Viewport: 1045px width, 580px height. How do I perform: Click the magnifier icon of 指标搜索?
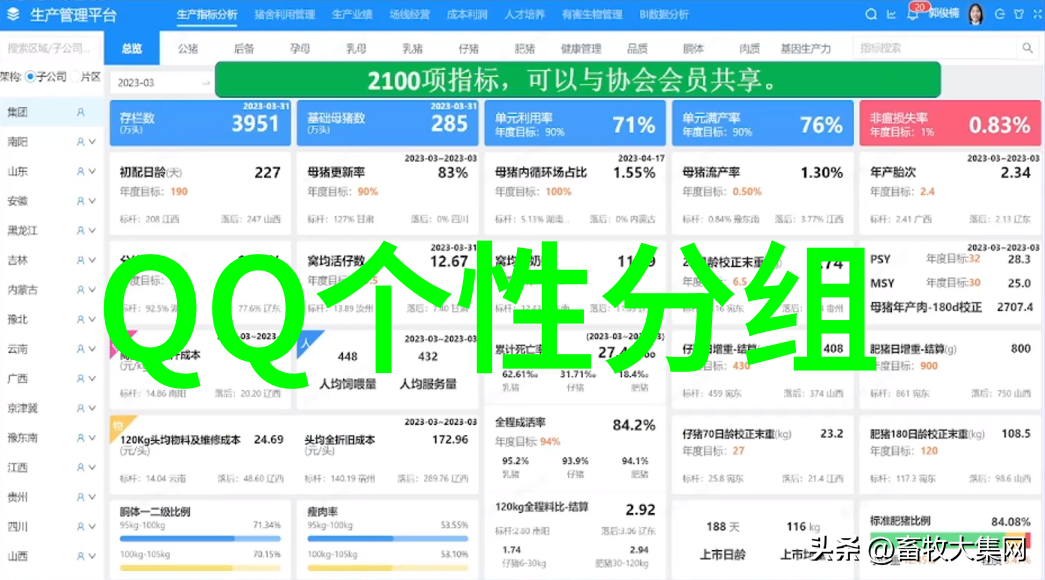coord(1028,48)
